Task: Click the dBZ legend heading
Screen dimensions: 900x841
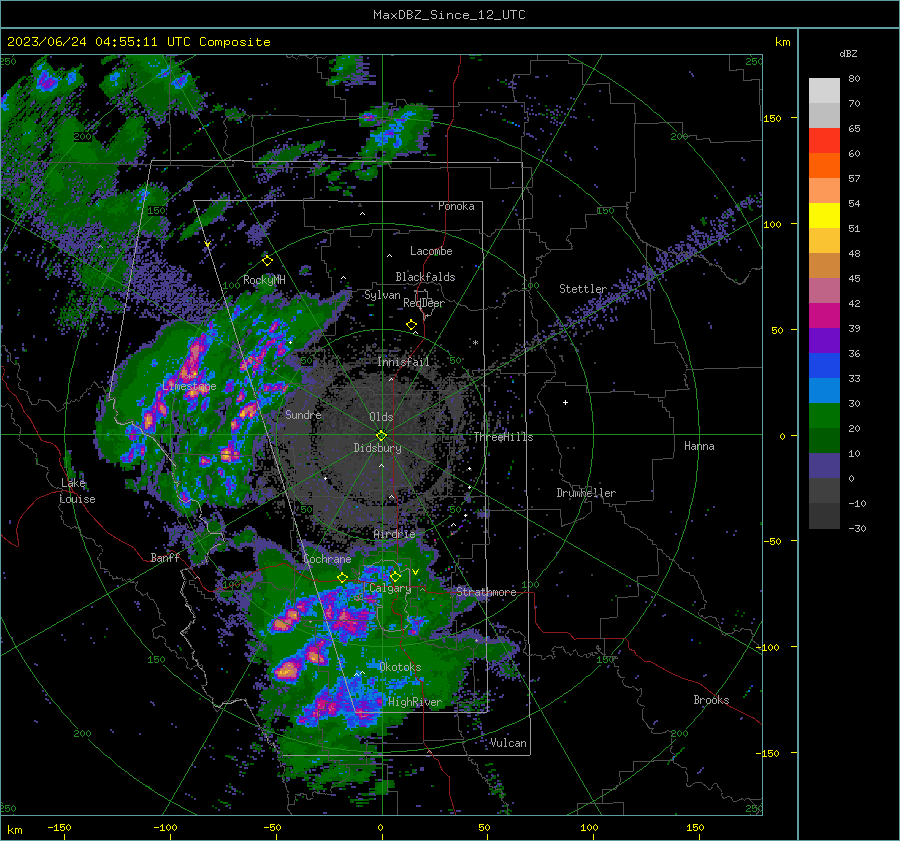Action: click(848, 53)
